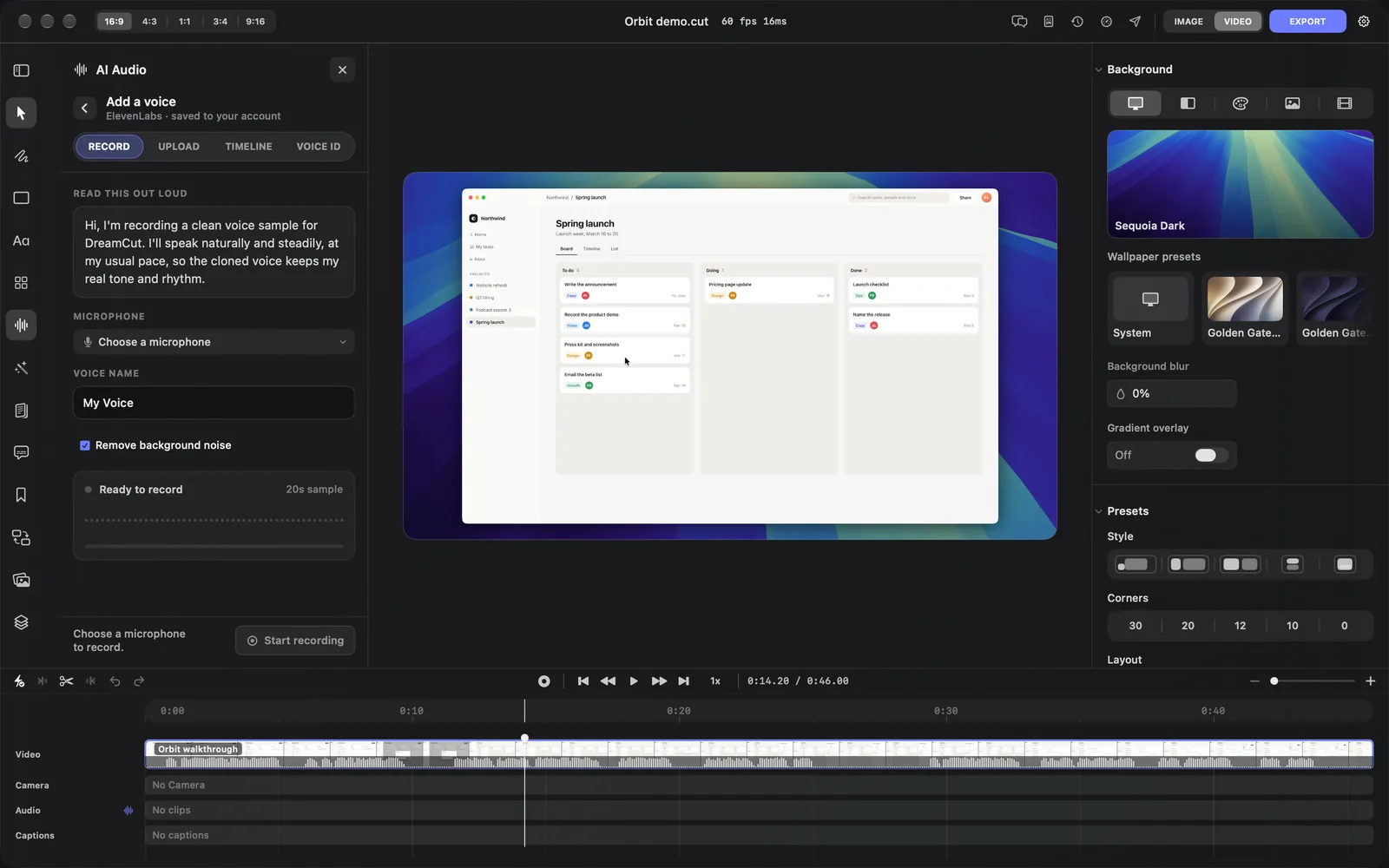Undo using the timeline undo arrow
The height and width of the screenshot is (868, 1389).
115,681
